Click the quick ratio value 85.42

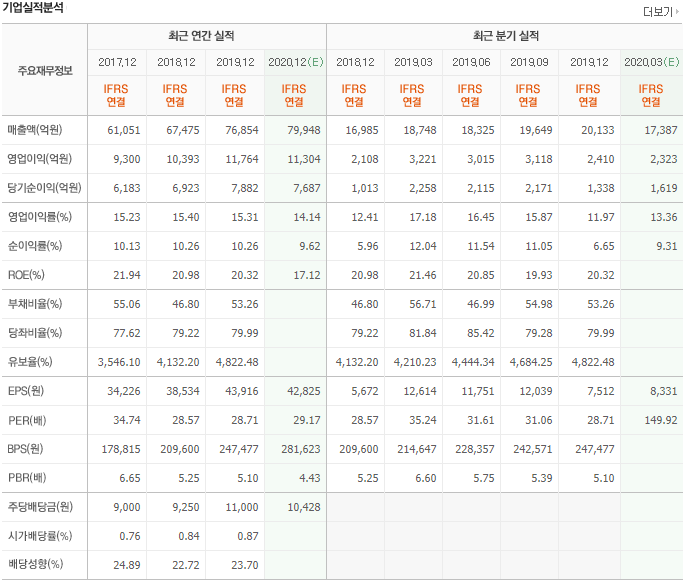coord(481,333)
